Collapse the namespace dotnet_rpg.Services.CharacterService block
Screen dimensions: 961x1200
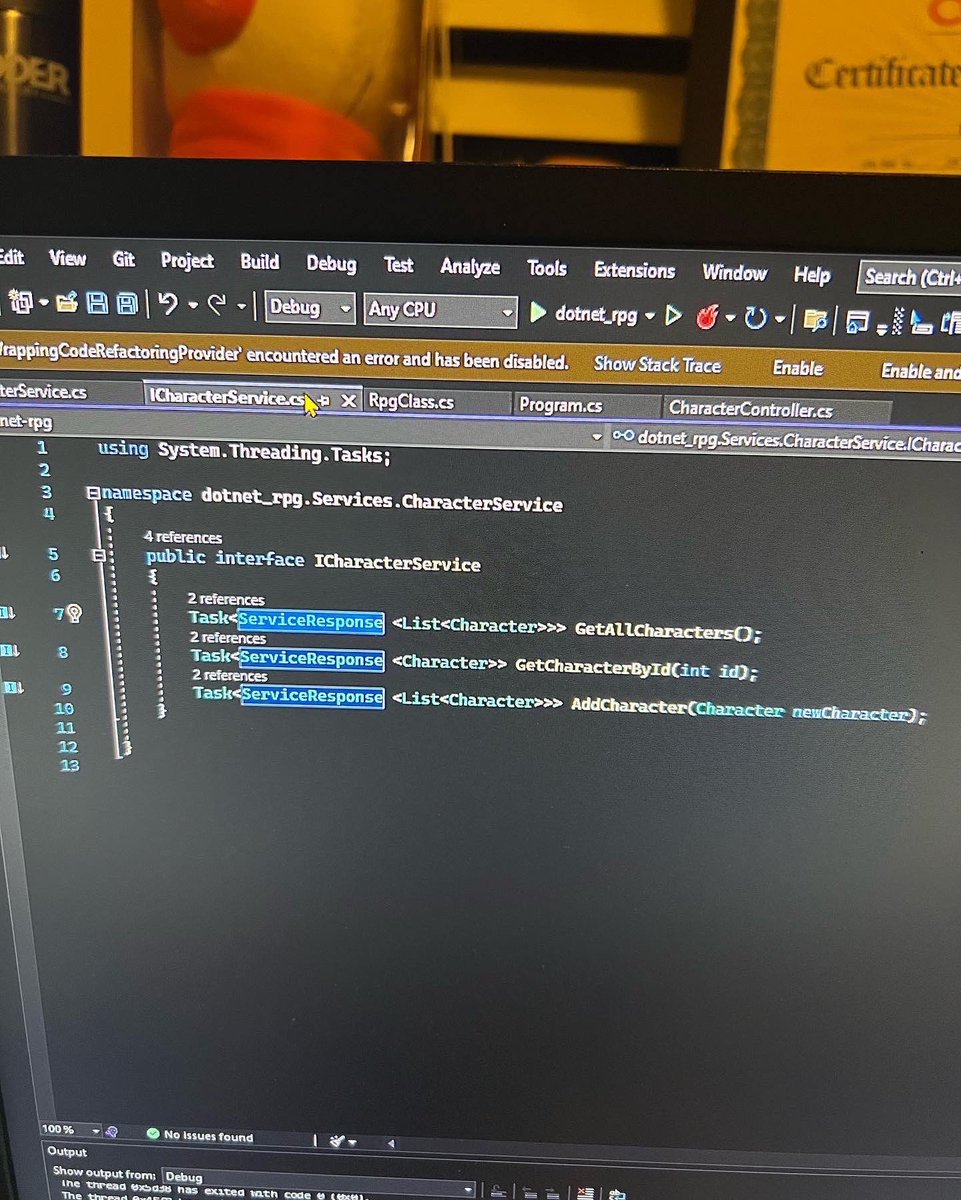(x=93, y=493)
